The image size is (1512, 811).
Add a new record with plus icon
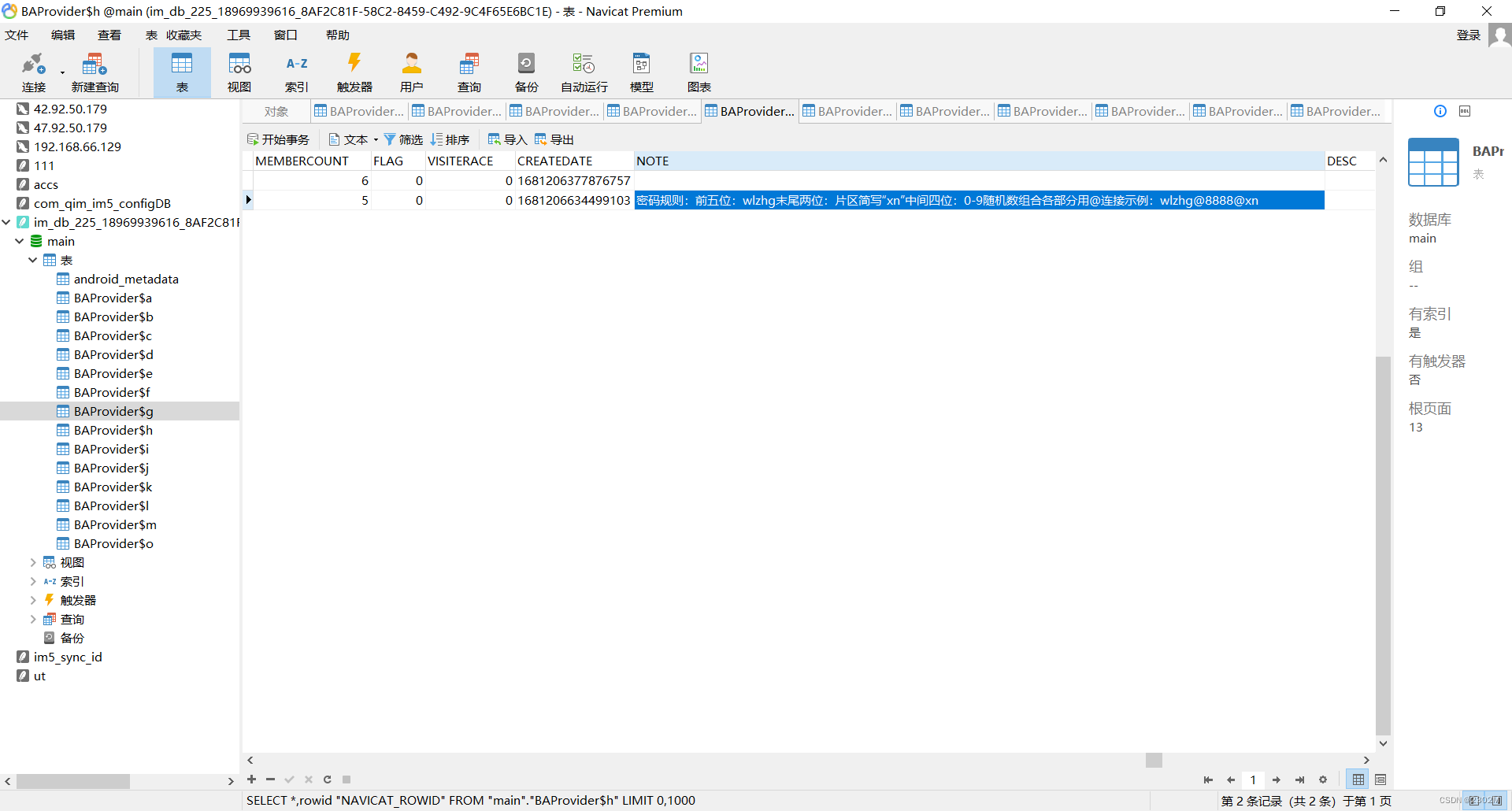coord(251,780)
